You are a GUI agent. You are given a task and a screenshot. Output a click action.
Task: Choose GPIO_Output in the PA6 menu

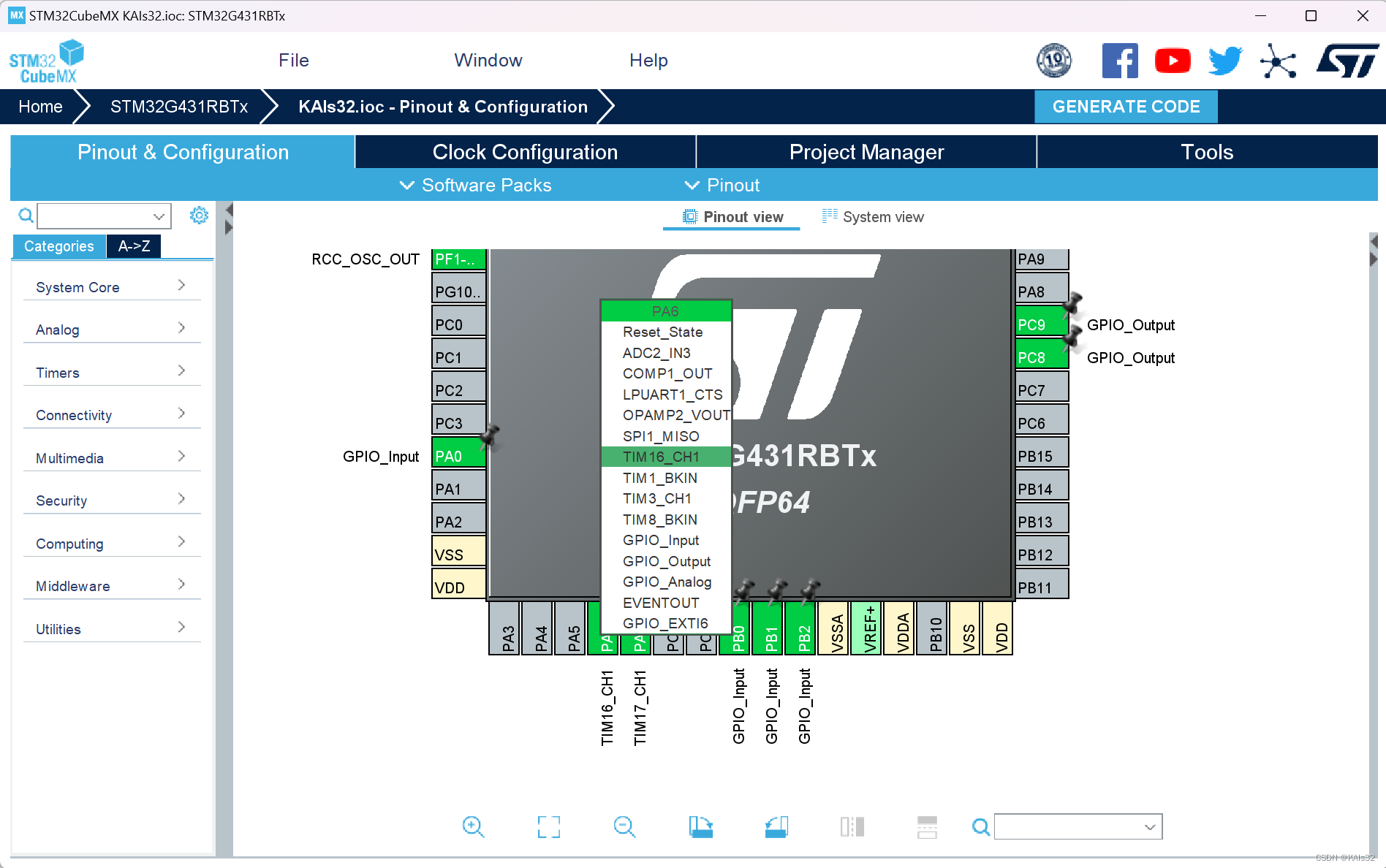[x=666, y=561]
